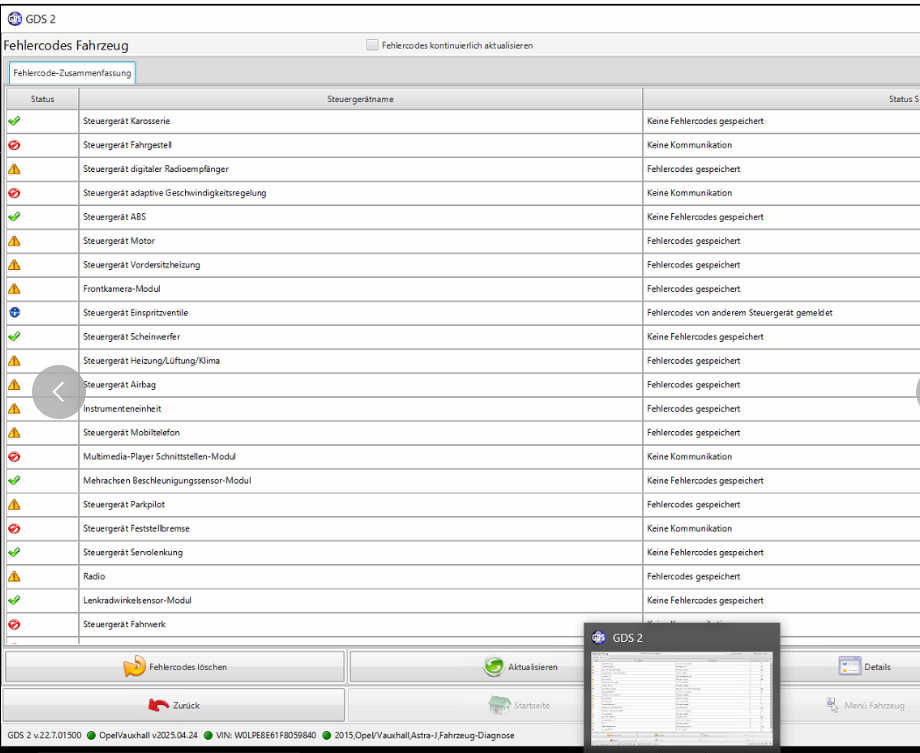Sort by the Status column header

[42, 99]
